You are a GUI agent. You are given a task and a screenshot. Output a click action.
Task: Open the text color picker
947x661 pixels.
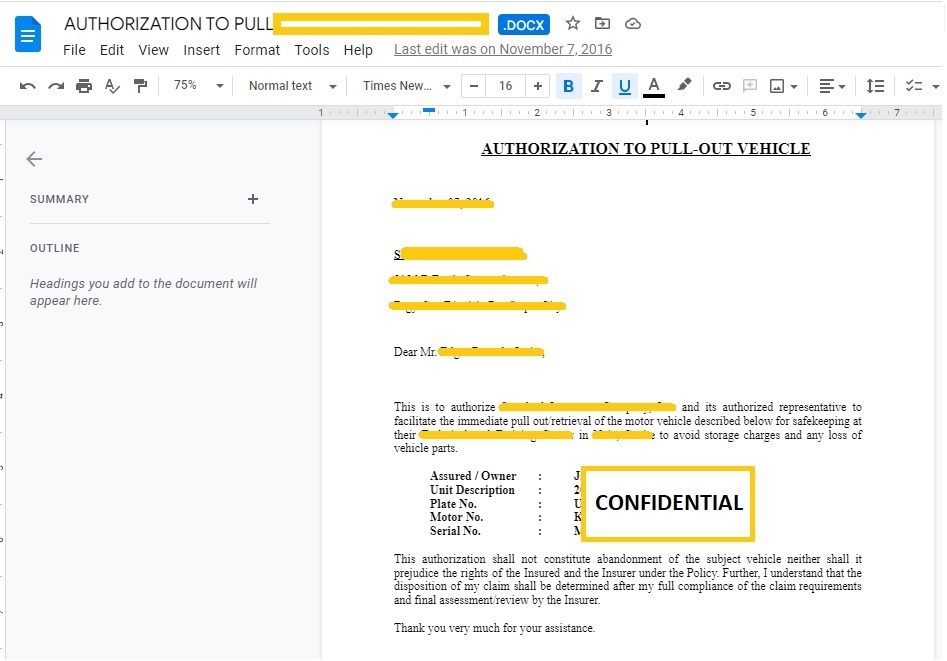[653, 86]
